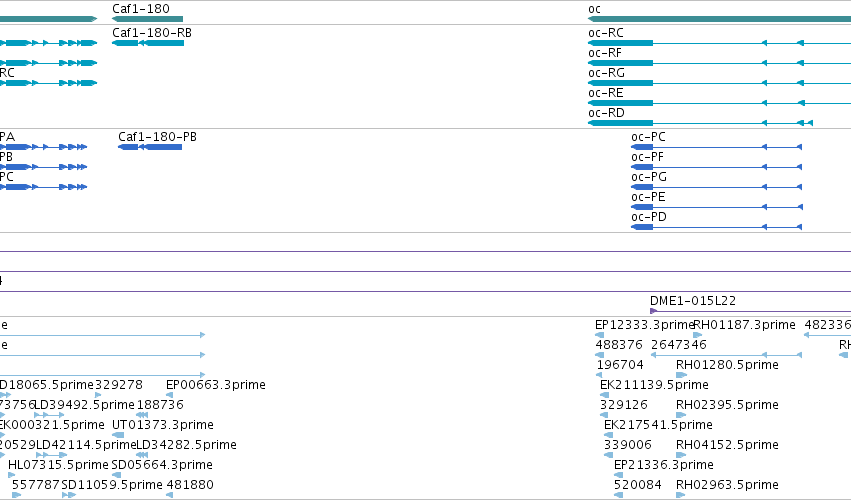This screenshot has width=851, height=500.
Task: Select EST SD11059.5prime
Action: pos(112,485)
